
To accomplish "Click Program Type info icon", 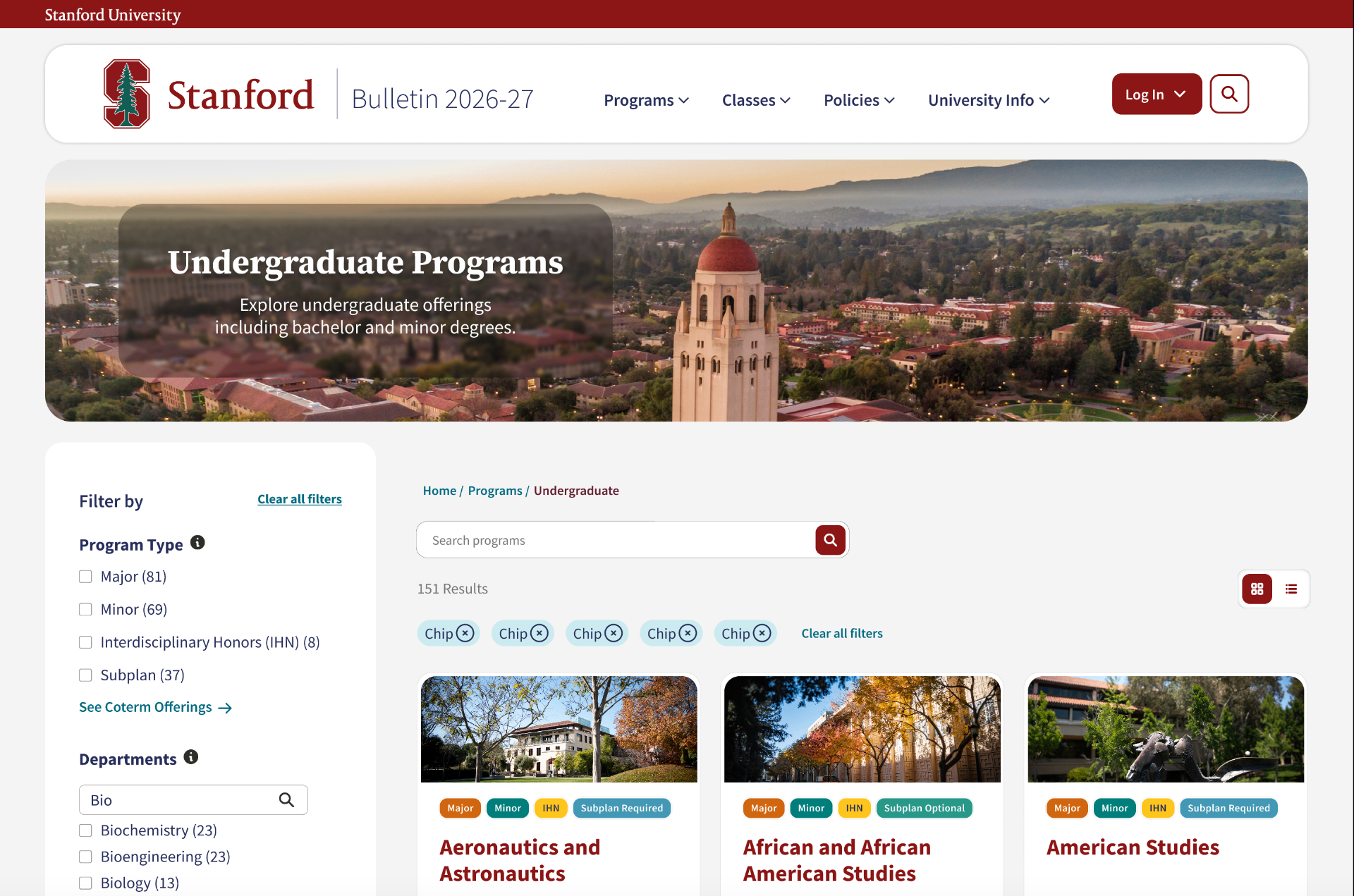I will pos(197,542).
